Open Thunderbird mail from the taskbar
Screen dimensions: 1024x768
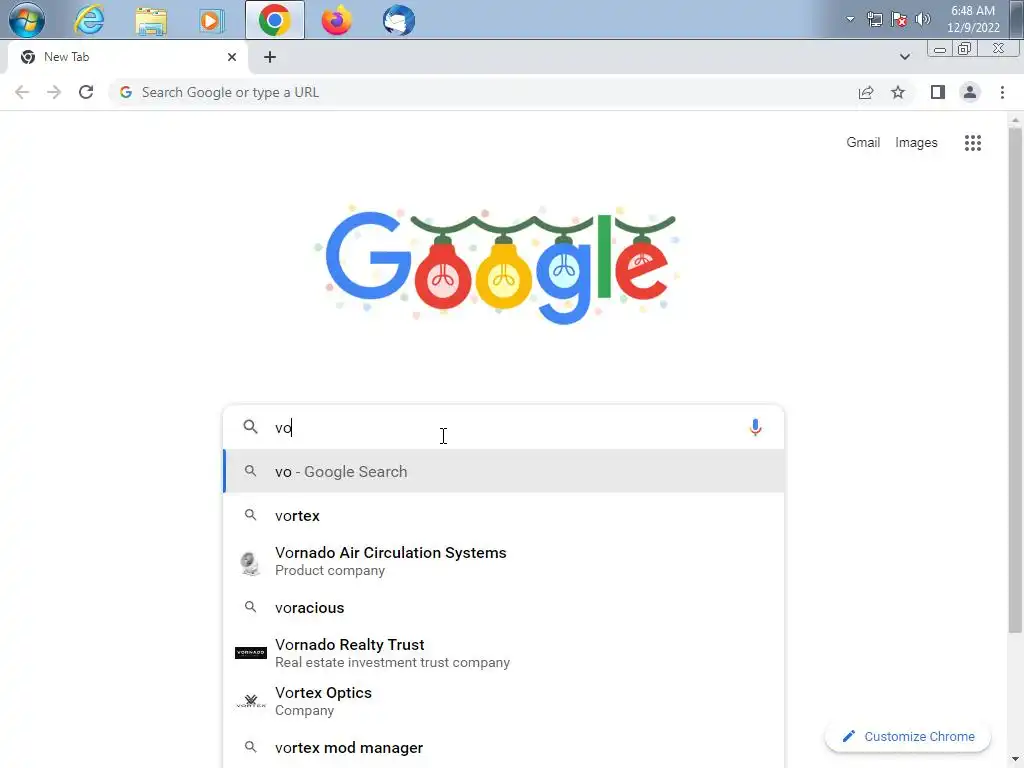(x=398, y=20)
